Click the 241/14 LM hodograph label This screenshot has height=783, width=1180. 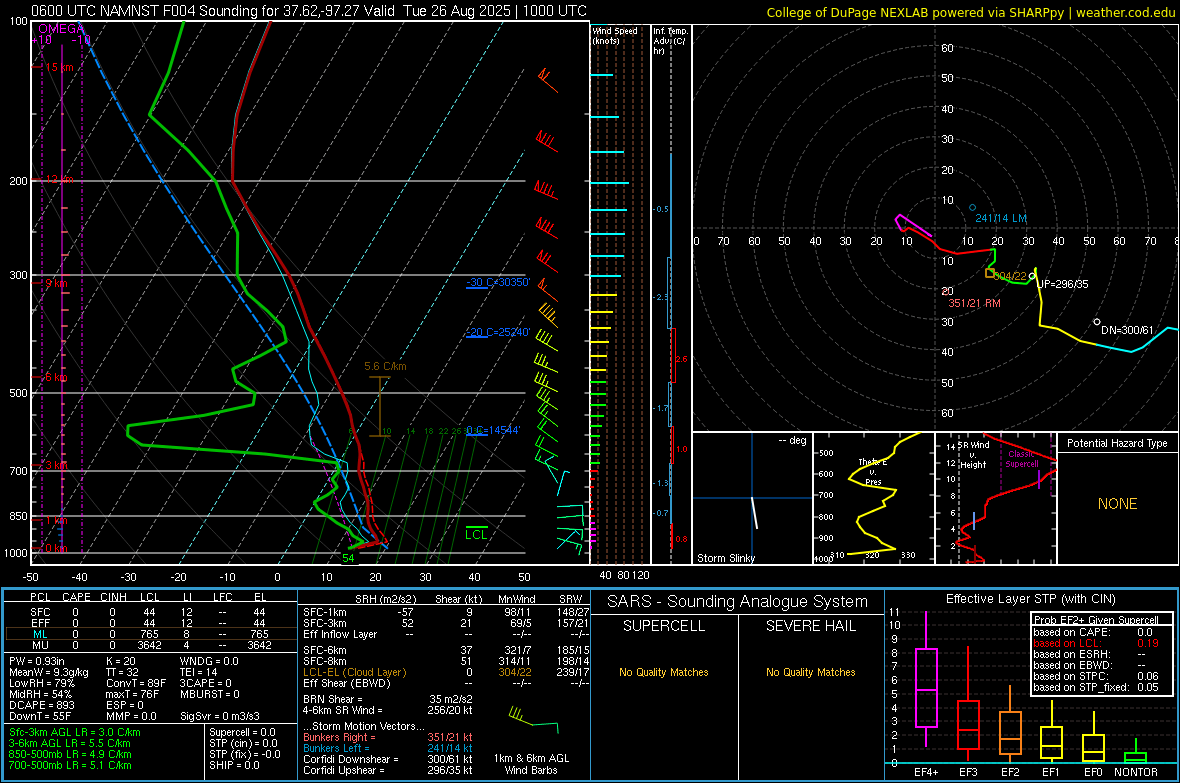pyautogui.click(x=1001, y=218)
